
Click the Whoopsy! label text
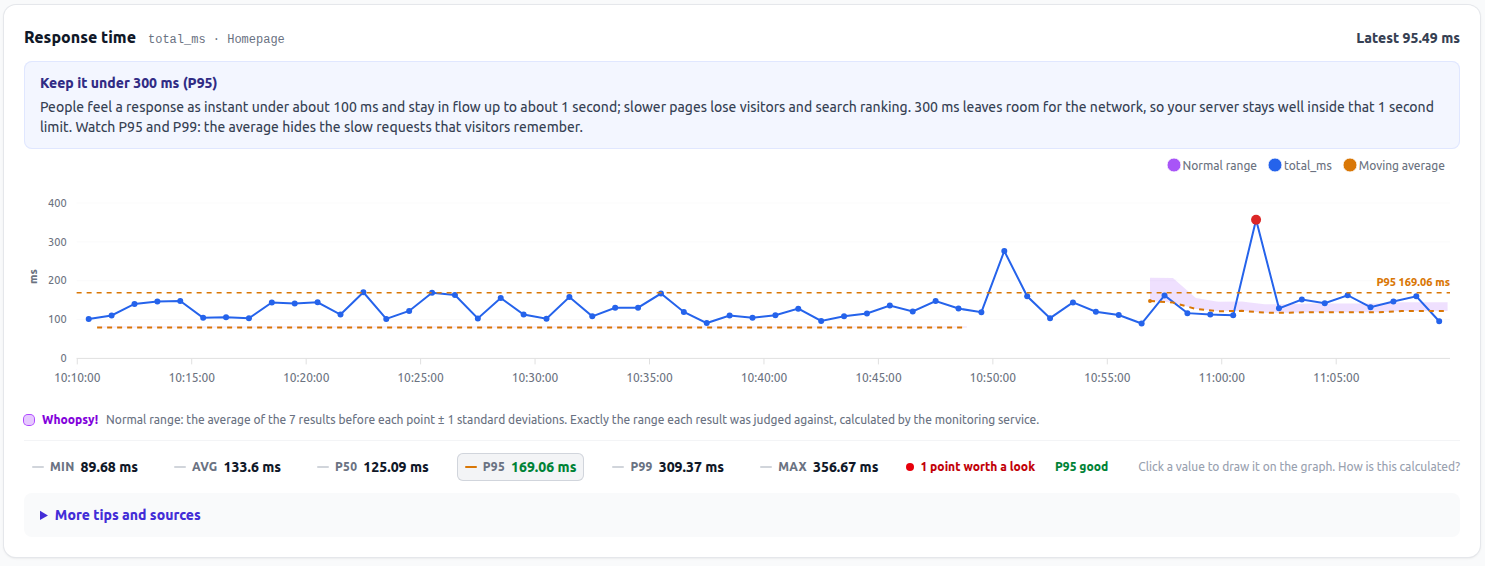70,420
